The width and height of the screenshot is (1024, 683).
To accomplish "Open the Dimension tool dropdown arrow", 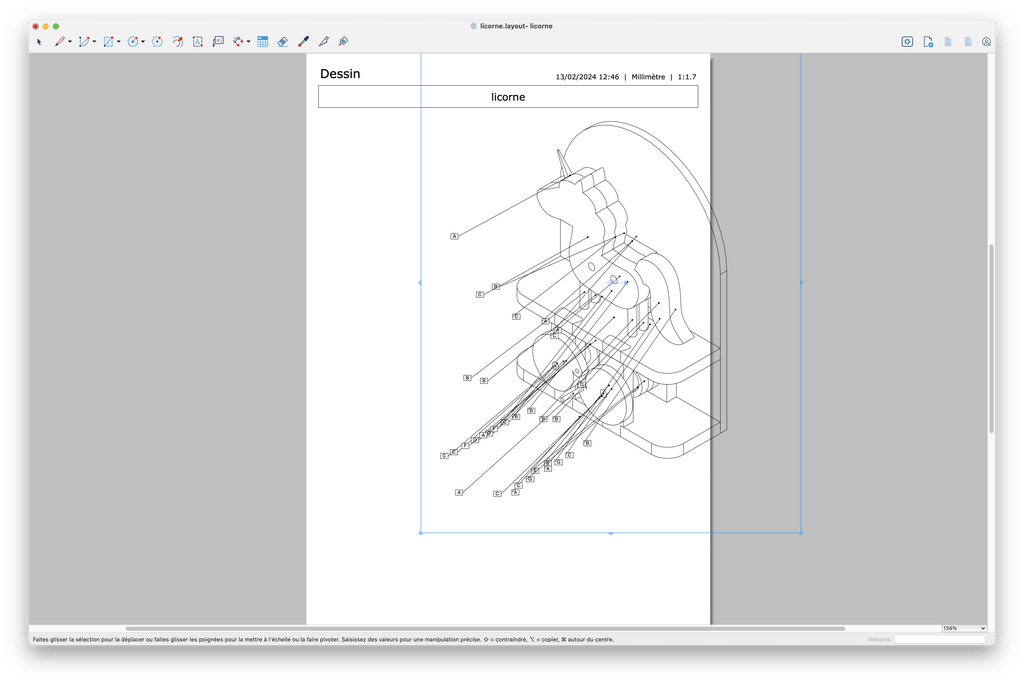I will tap(248, 42).
